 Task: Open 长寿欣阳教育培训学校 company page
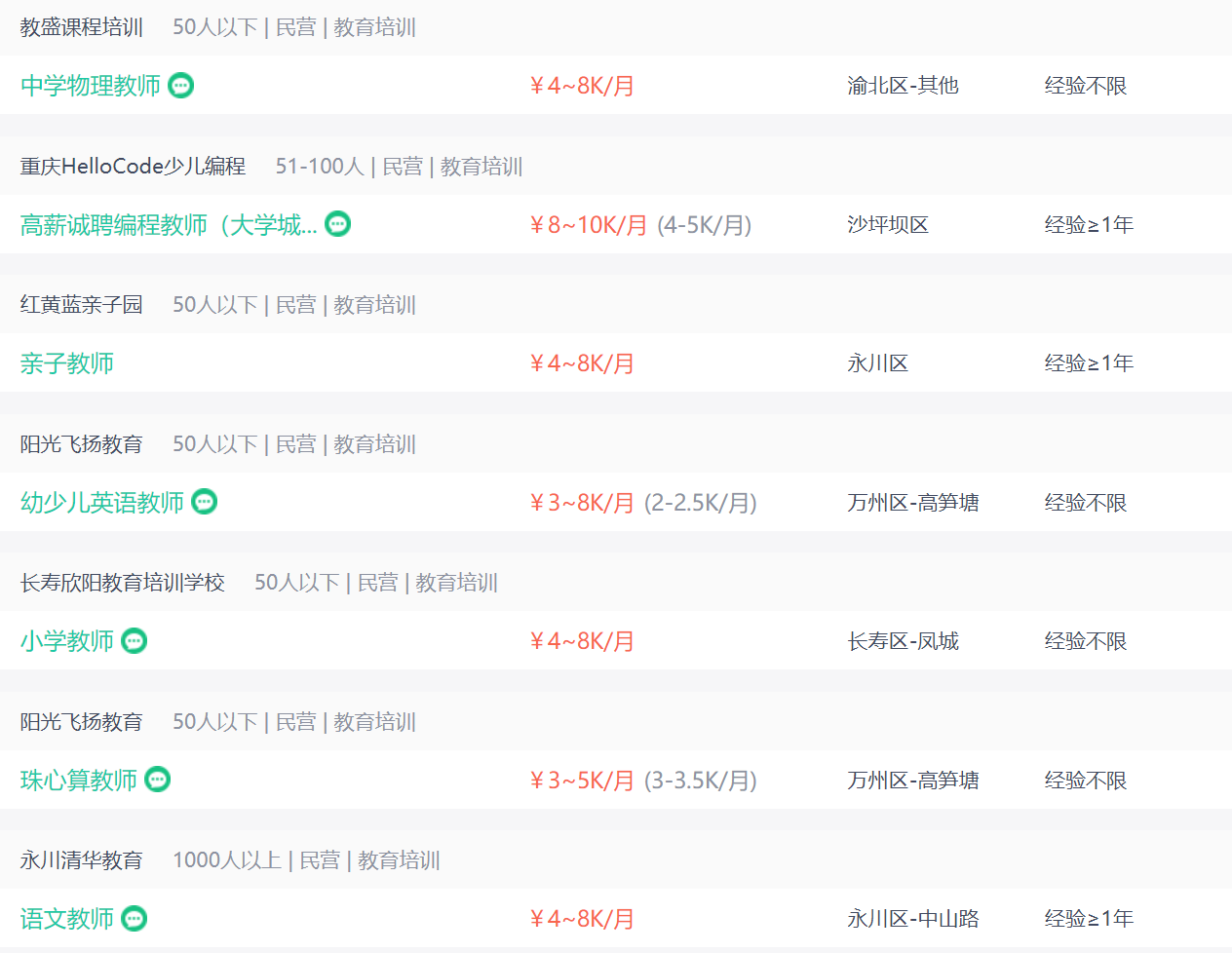coord(123,583)
